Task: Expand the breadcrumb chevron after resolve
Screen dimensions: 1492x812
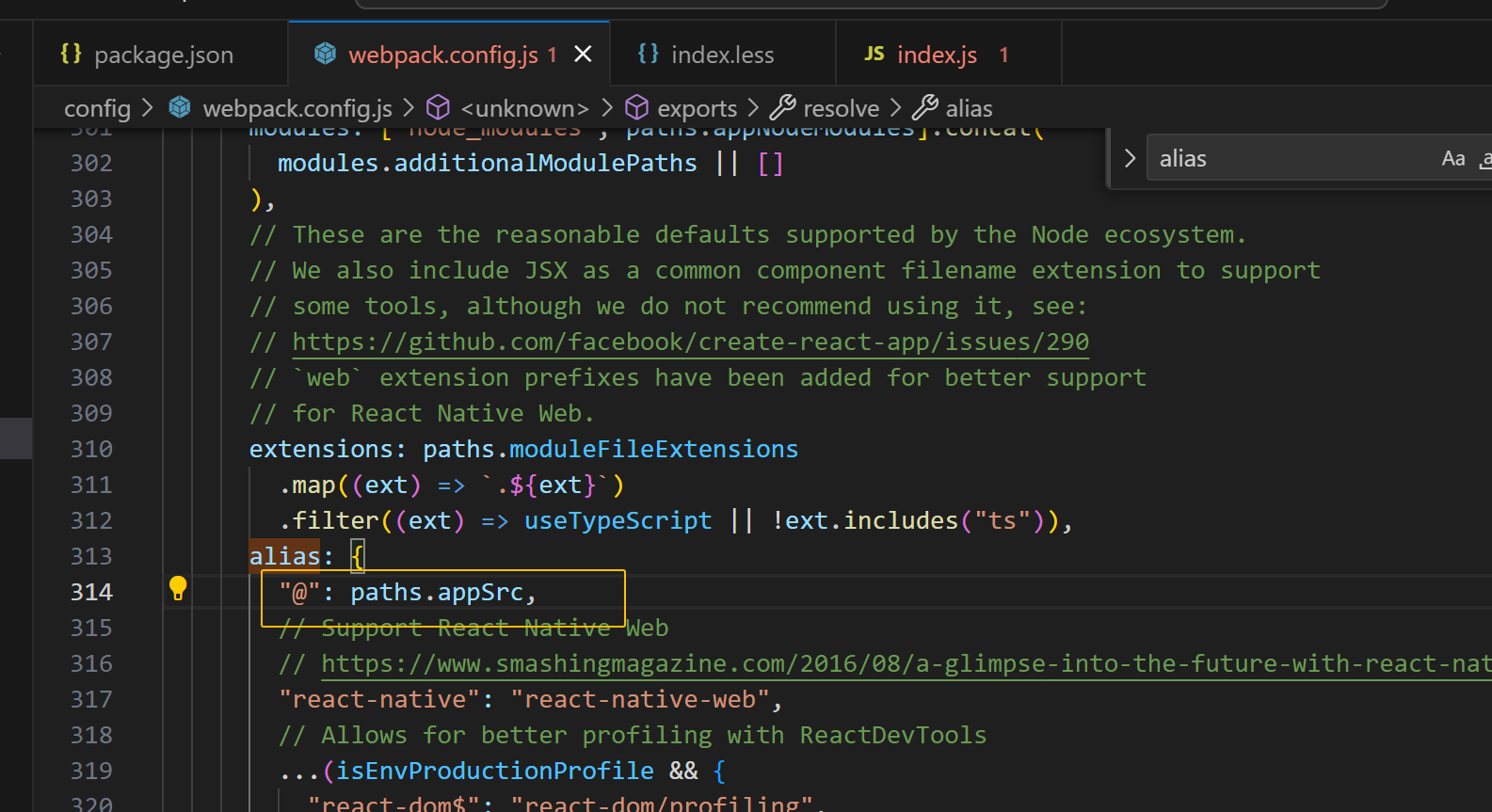Action: (895, 108)
